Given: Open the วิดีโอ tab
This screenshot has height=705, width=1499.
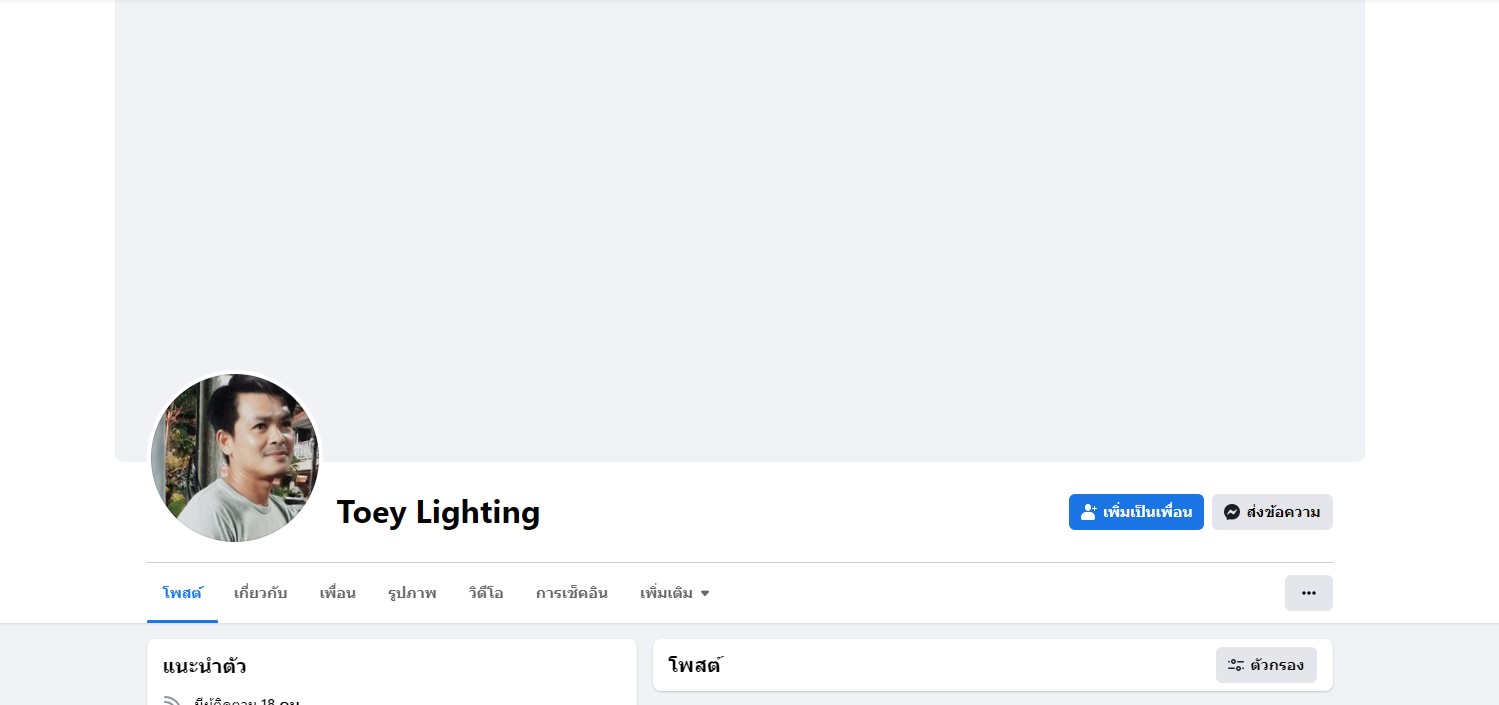Looking at the screenshot, I should 485,593.
